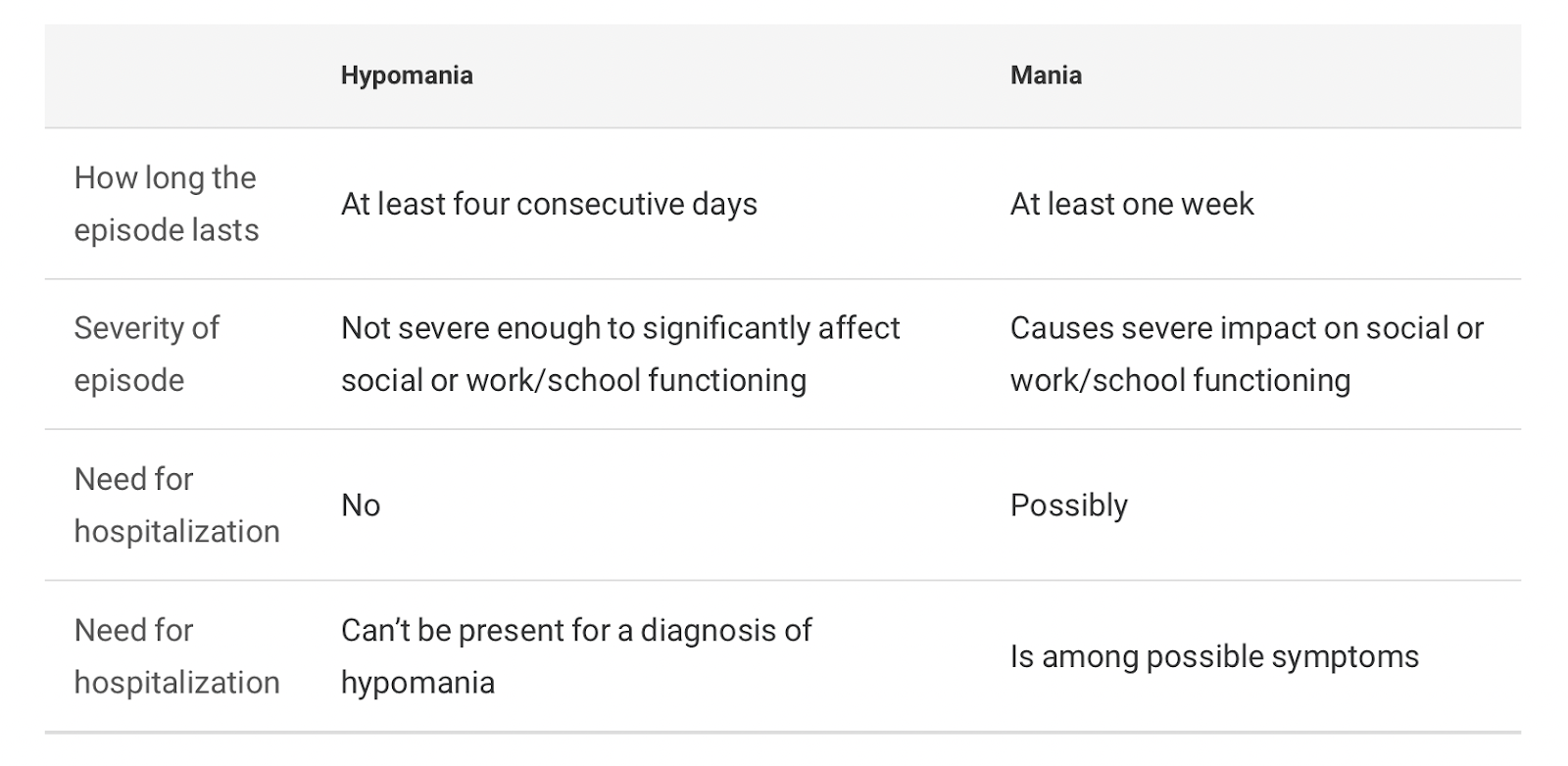Click the Hypomania column header

coord(407,75)
